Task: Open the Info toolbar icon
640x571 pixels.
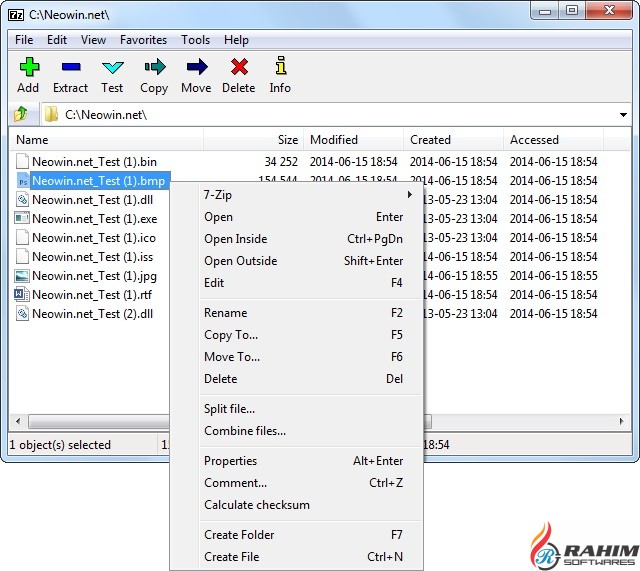Action: (280, 67)
